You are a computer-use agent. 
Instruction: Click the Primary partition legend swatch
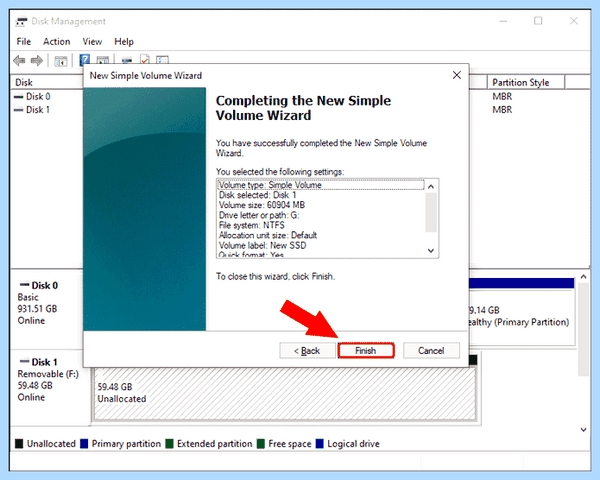(84, 444)
